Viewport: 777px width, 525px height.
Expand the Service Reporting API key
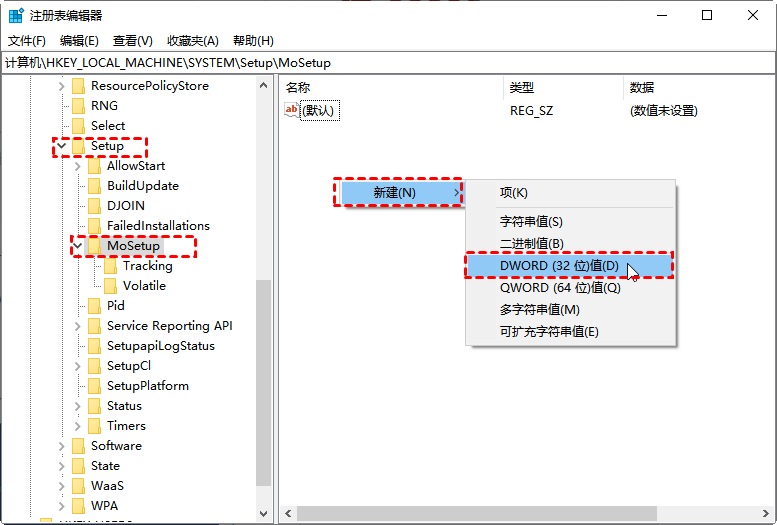[78, 326]
